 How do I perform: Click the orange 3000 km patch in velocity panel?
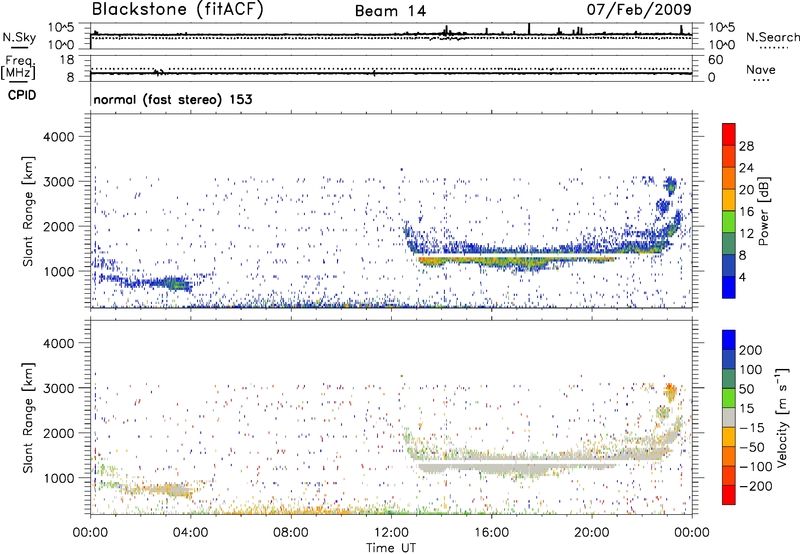[x=670, y=392]
